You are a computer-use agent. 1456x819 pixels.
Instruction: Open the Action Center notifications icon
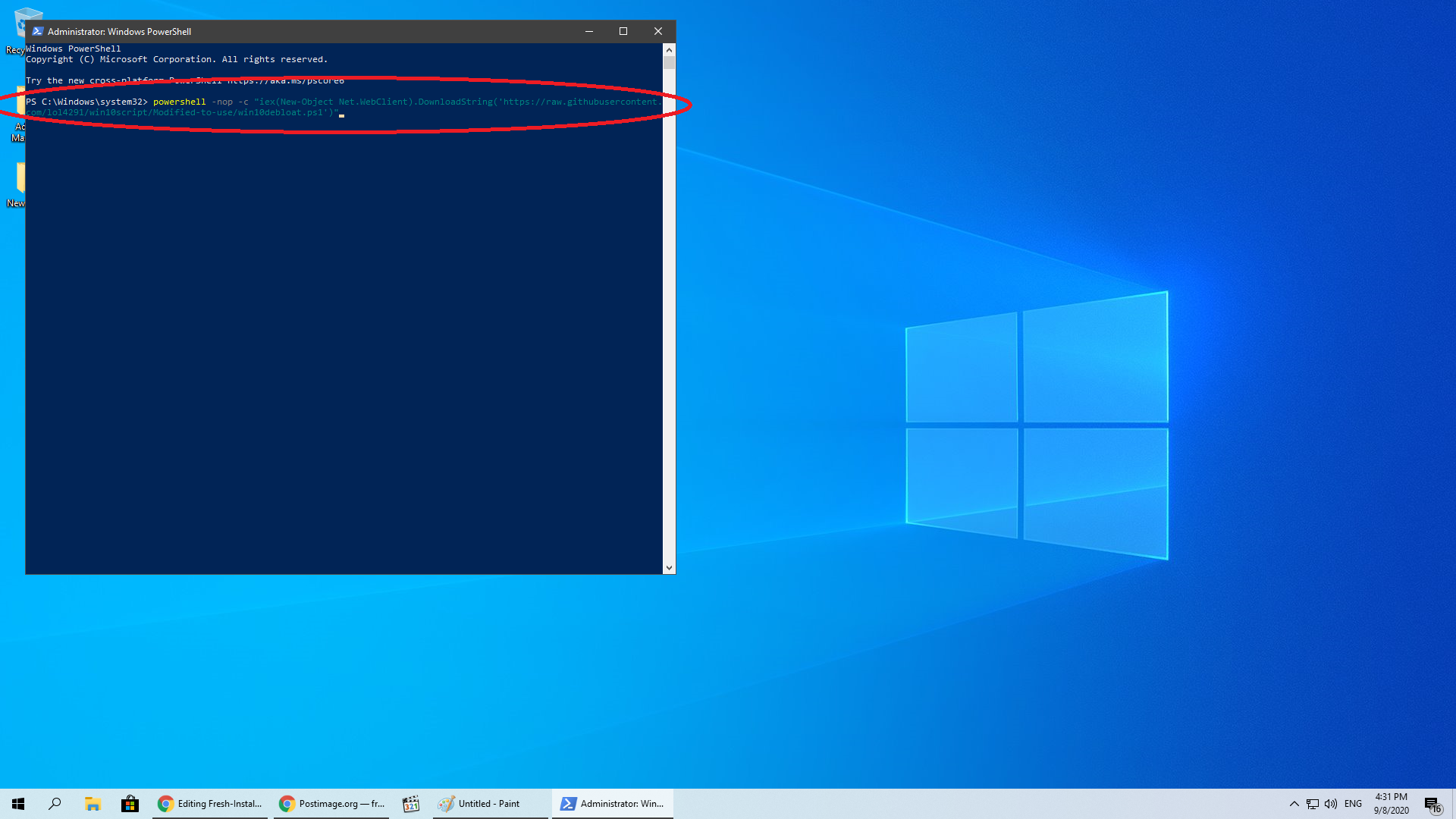pyautogui.click(x=1432, y=805)
